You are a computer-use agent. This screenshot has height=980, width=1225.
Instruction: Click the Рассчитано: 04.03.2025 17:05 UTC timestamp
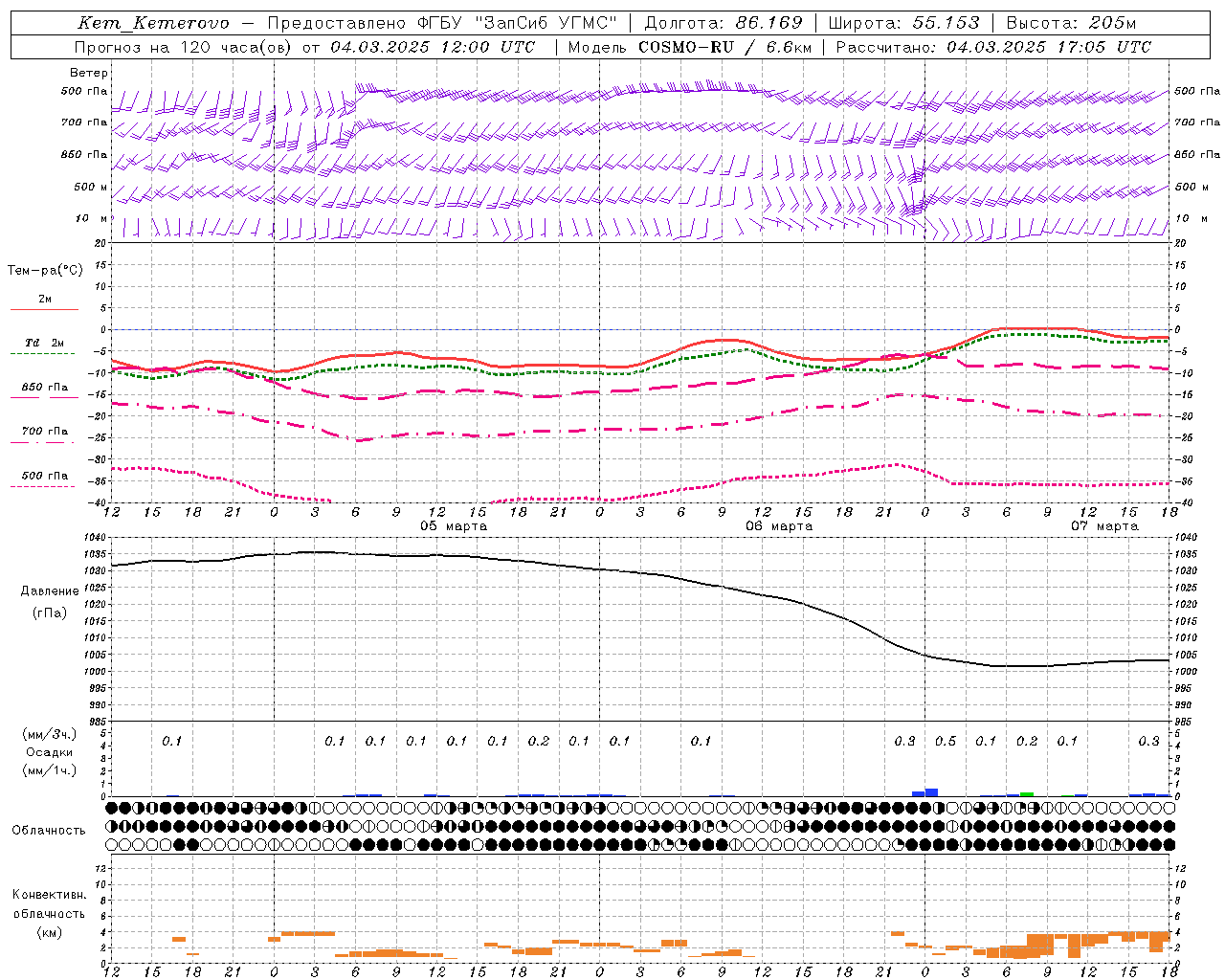point(993,47)
